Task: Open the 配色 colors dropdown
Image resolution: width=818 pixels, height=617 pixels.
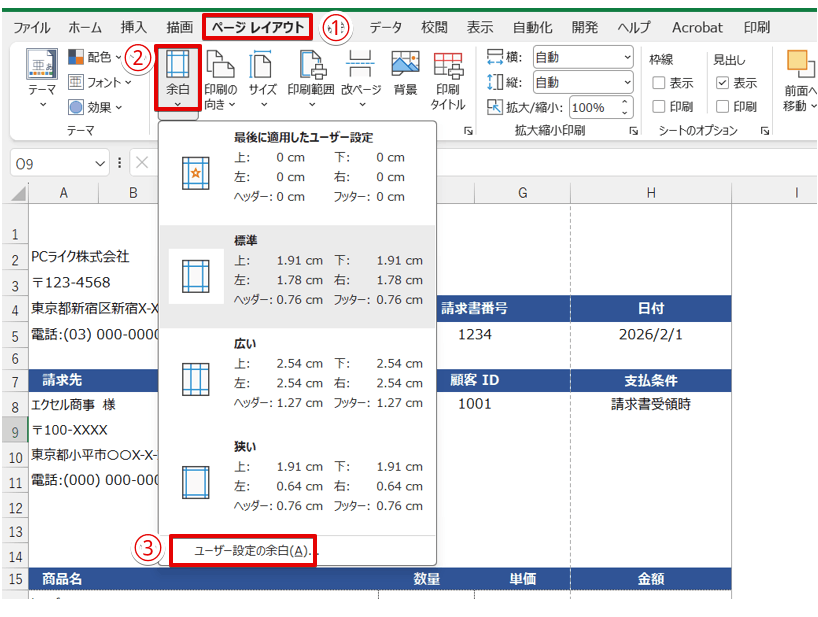Action: (96, 57)
